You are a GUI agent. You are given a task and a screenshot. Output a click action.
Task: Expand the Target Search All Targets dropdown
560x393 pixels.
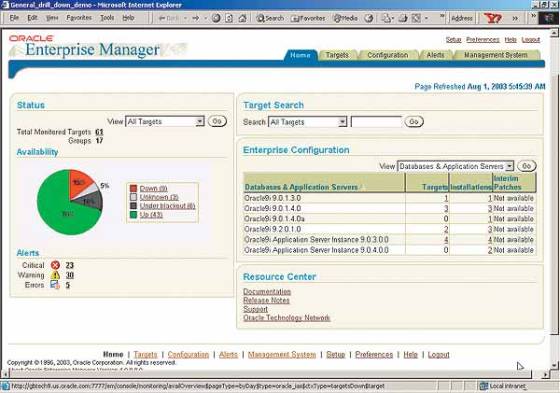tap(342, 122)
